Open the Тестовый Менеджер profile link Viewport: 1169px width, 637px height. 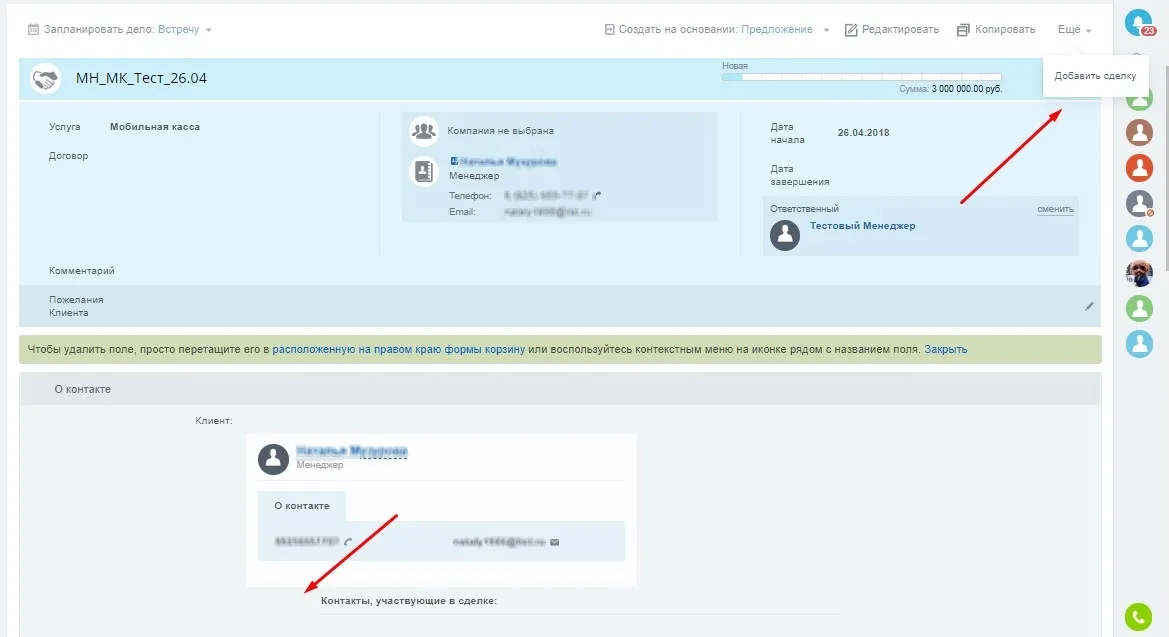(862, 226)
